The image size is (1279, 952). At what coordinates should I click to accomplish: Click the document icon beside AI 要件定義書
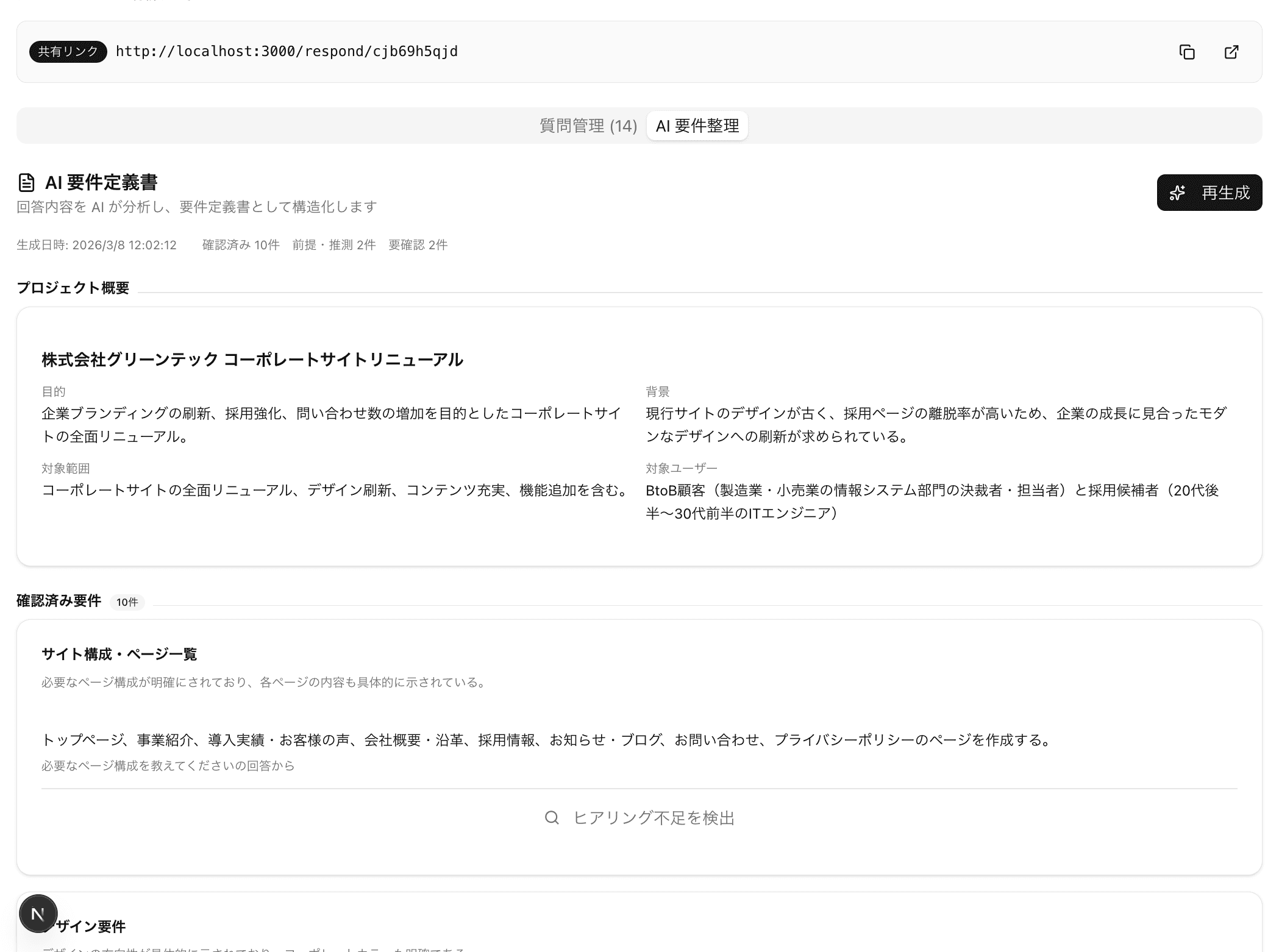pyautogui.click(x=26, y=181)
